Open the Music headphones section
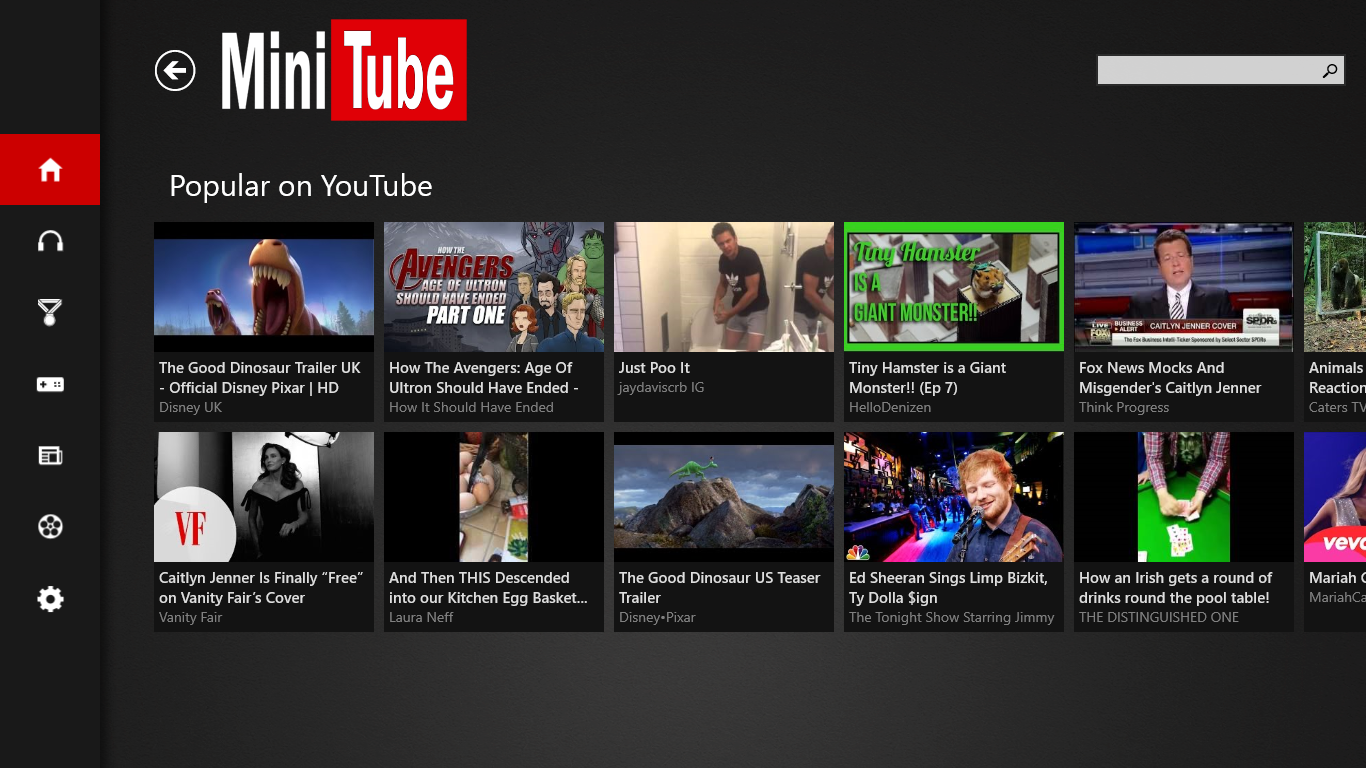 (x=50, y=241)
